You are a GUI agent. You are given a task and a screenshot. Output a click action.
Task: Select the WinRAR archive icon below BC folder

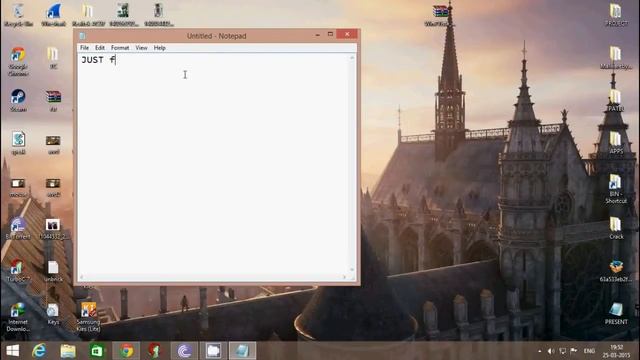[53, 101]
